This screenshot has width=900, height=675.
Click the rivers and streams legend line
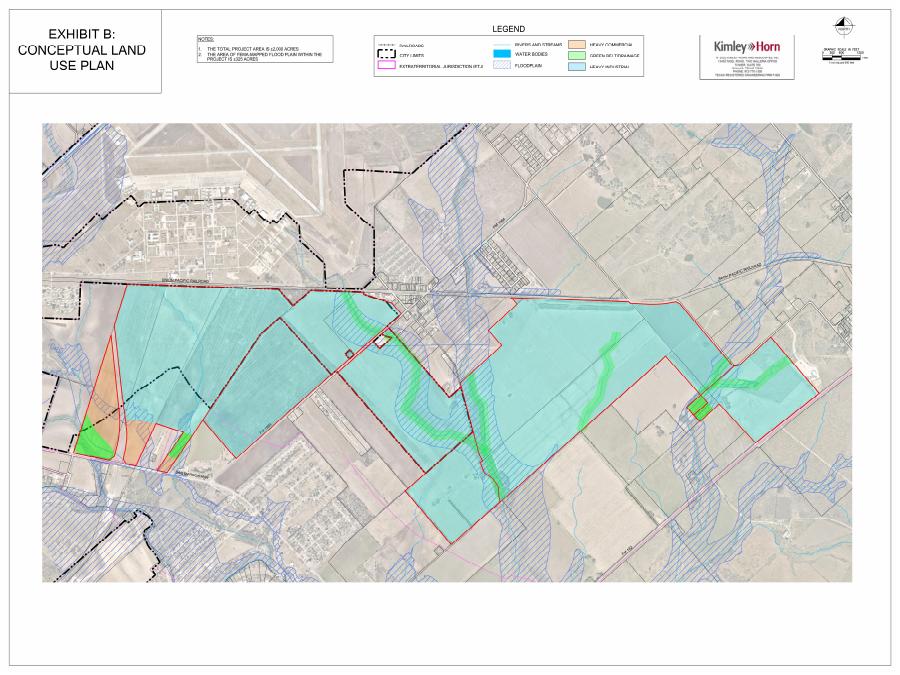502,45
